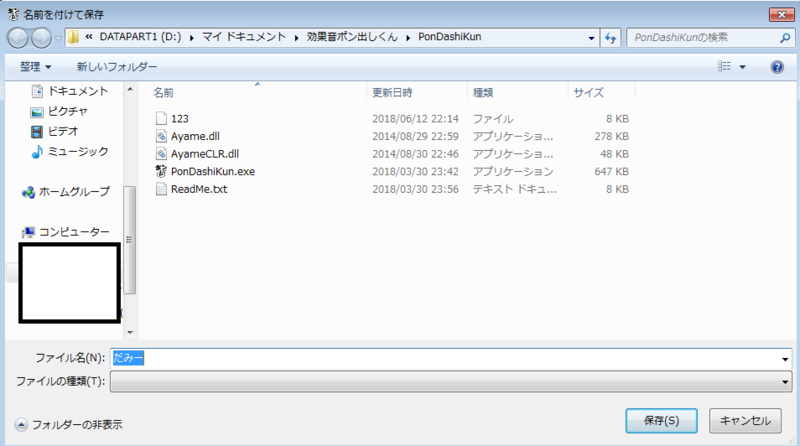Screen dimensions: 800x446
Task: Click the navigation pane scrollbar thumb
Action: pos(130,240)
